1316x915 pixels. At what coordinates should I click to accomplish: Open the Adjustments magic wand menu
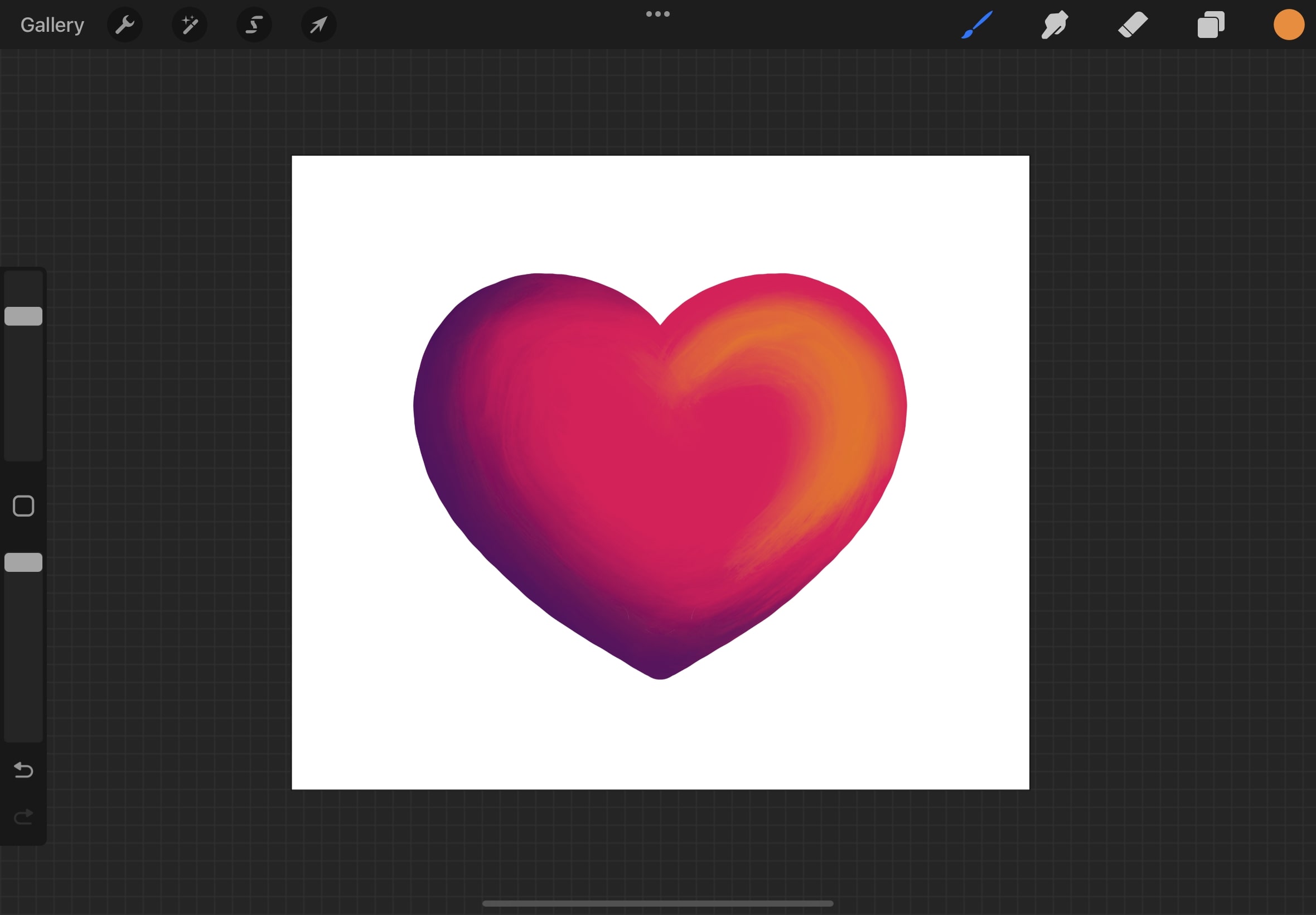[190, 25]
